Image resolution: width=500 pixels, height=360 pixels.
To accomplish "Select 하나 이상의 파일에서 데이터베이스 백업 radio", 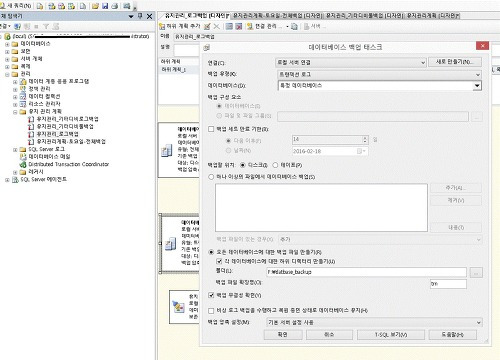I will point(211,177).
